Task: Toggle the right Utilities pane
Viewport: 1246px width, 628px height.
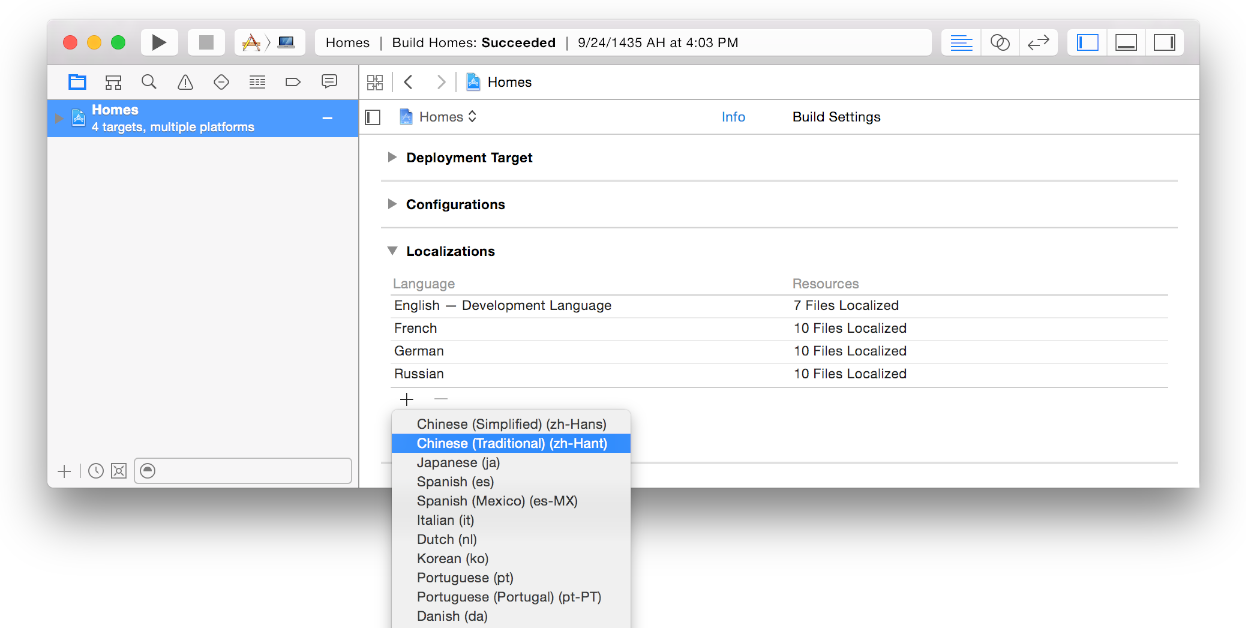Action: [1164, 42]
